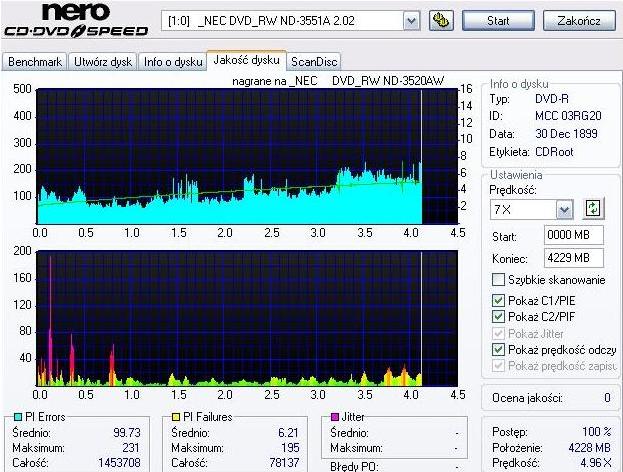The width and height of the screenshot is (623, 472).
Task: Click the Prędkość value 4.96 X
Action: pos(596,463)
